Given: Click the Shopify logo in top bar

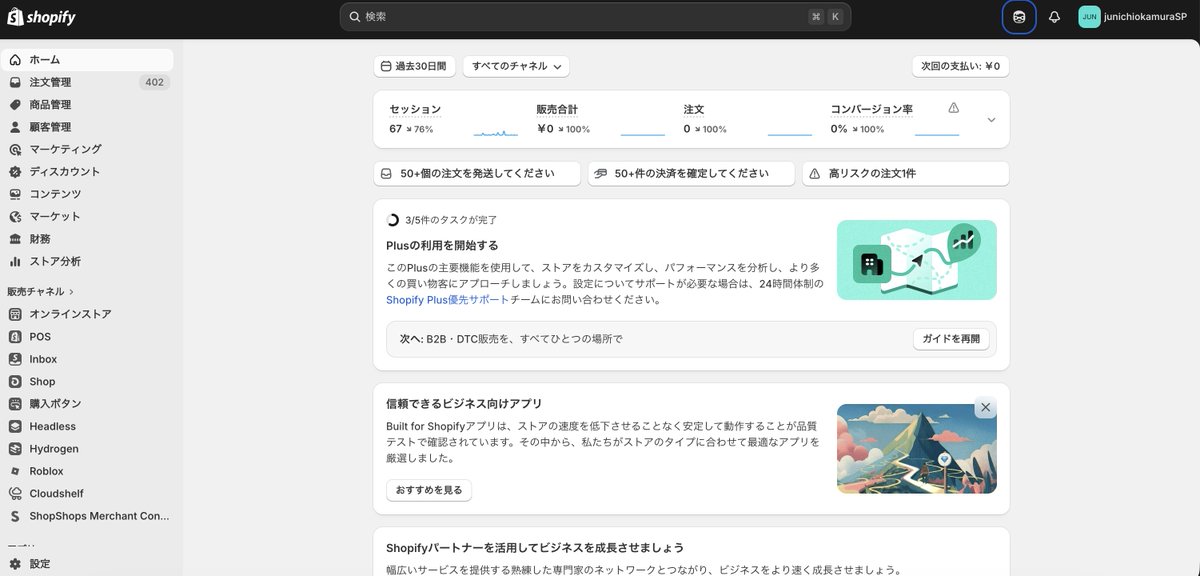Looking at the screenshot, I should point(42,17).
